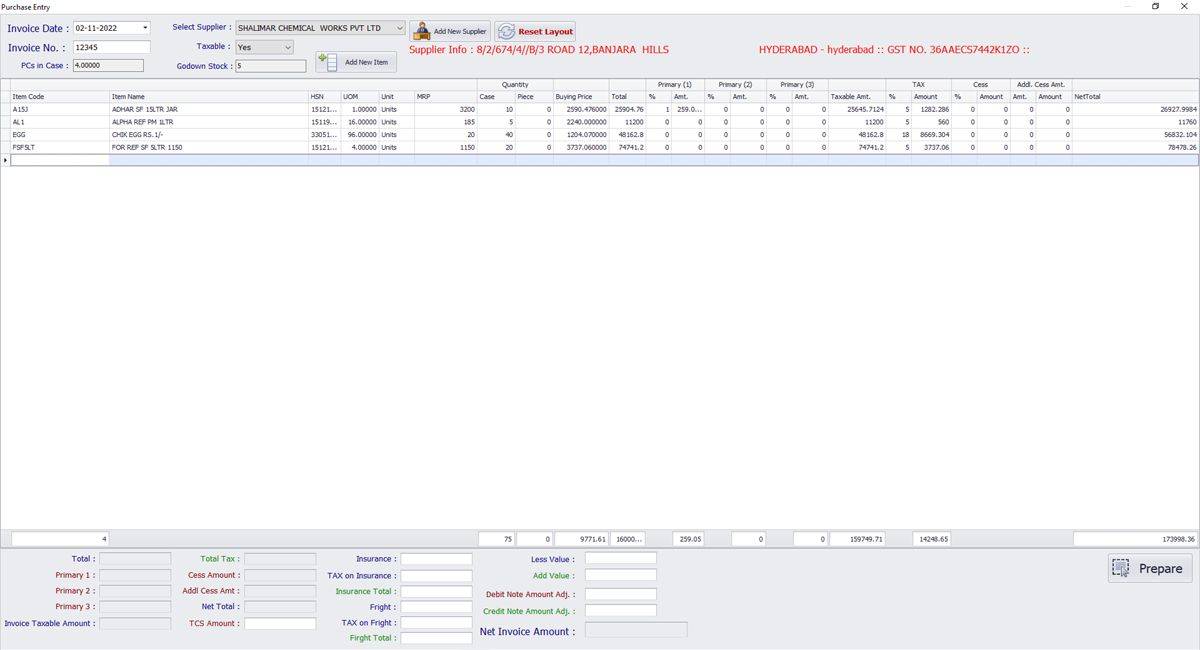This screenshot has height=650, width=1200.
Task: Click the Reset Layout refresh icon
Action: [506, 31]
